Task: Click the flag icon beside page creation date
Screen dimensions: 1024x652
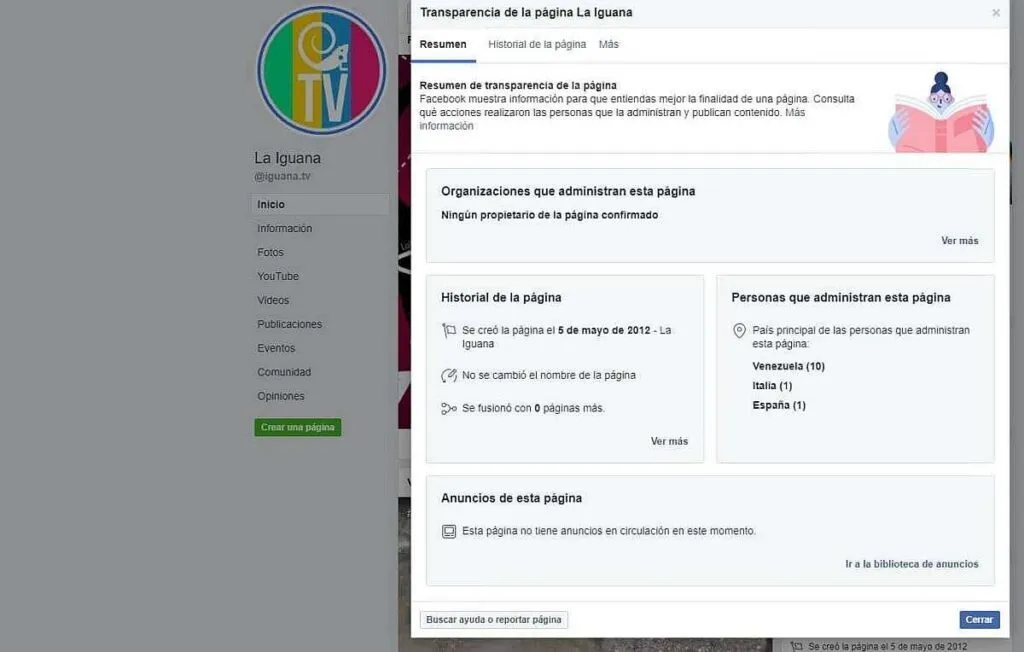Action: [449, 330]
